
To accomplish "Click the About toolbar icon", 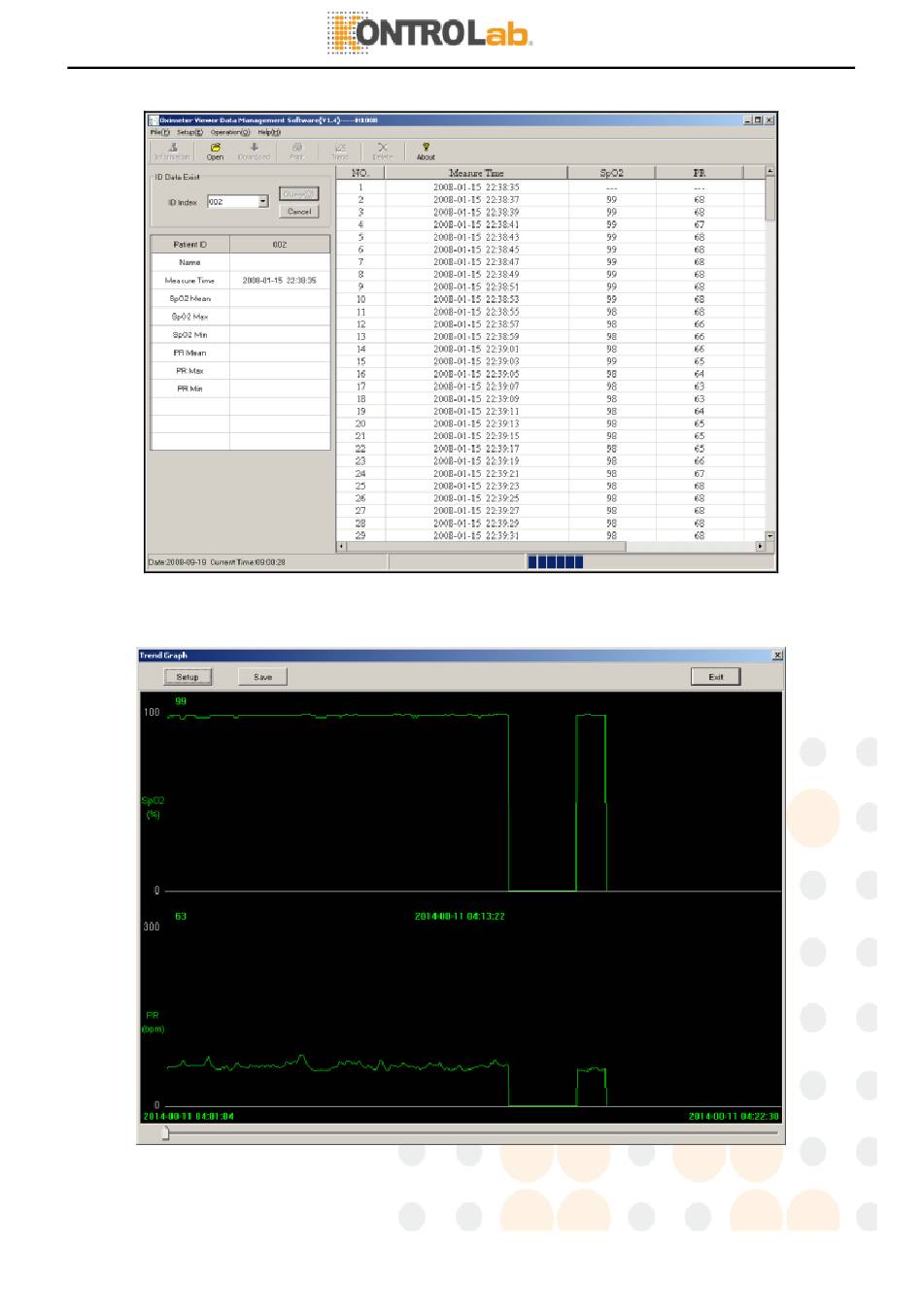I will [426, 152].
